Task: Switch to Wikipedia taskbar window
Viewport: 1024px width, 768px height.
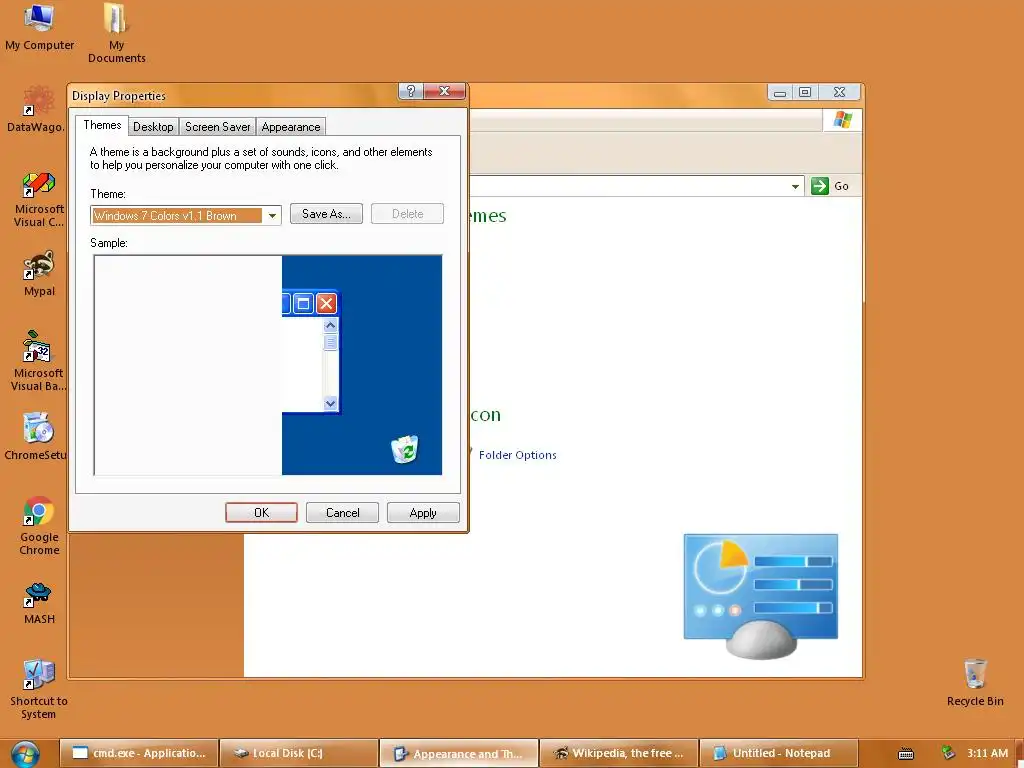Action: (x=618, y=753)
